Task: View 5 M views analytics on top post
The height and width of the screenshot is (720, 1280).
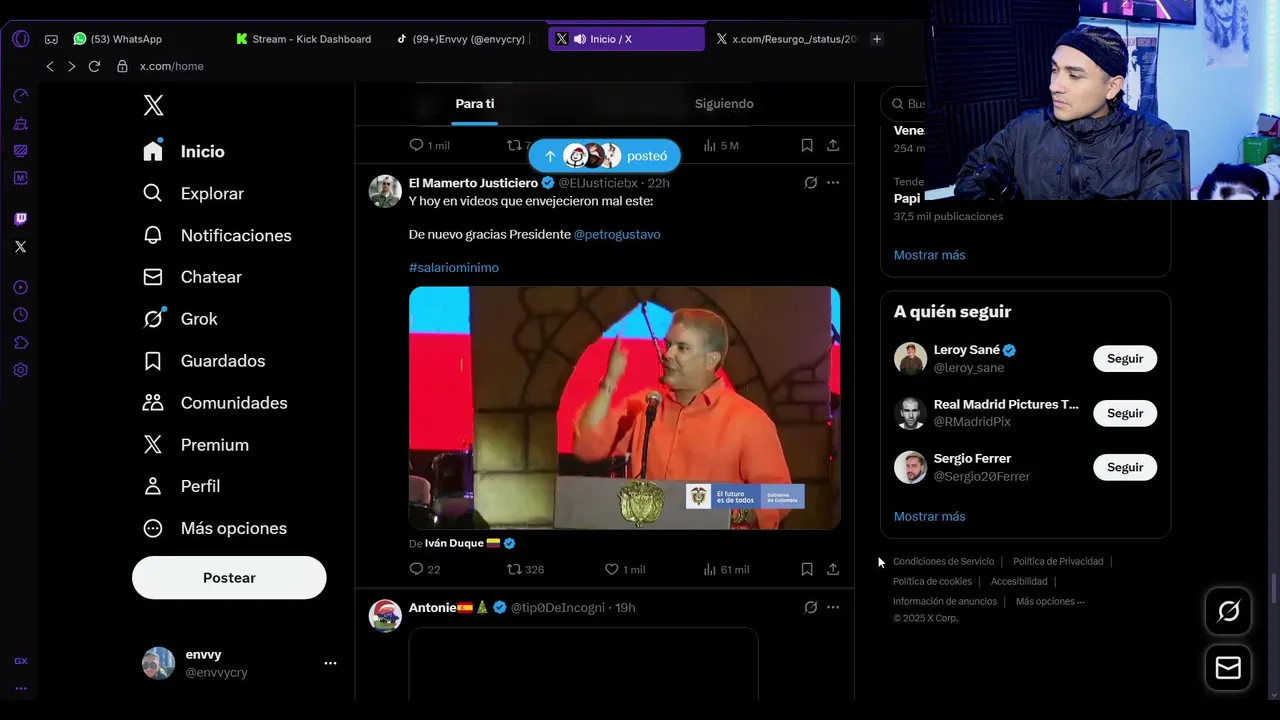Action: (x=721, y=145)
